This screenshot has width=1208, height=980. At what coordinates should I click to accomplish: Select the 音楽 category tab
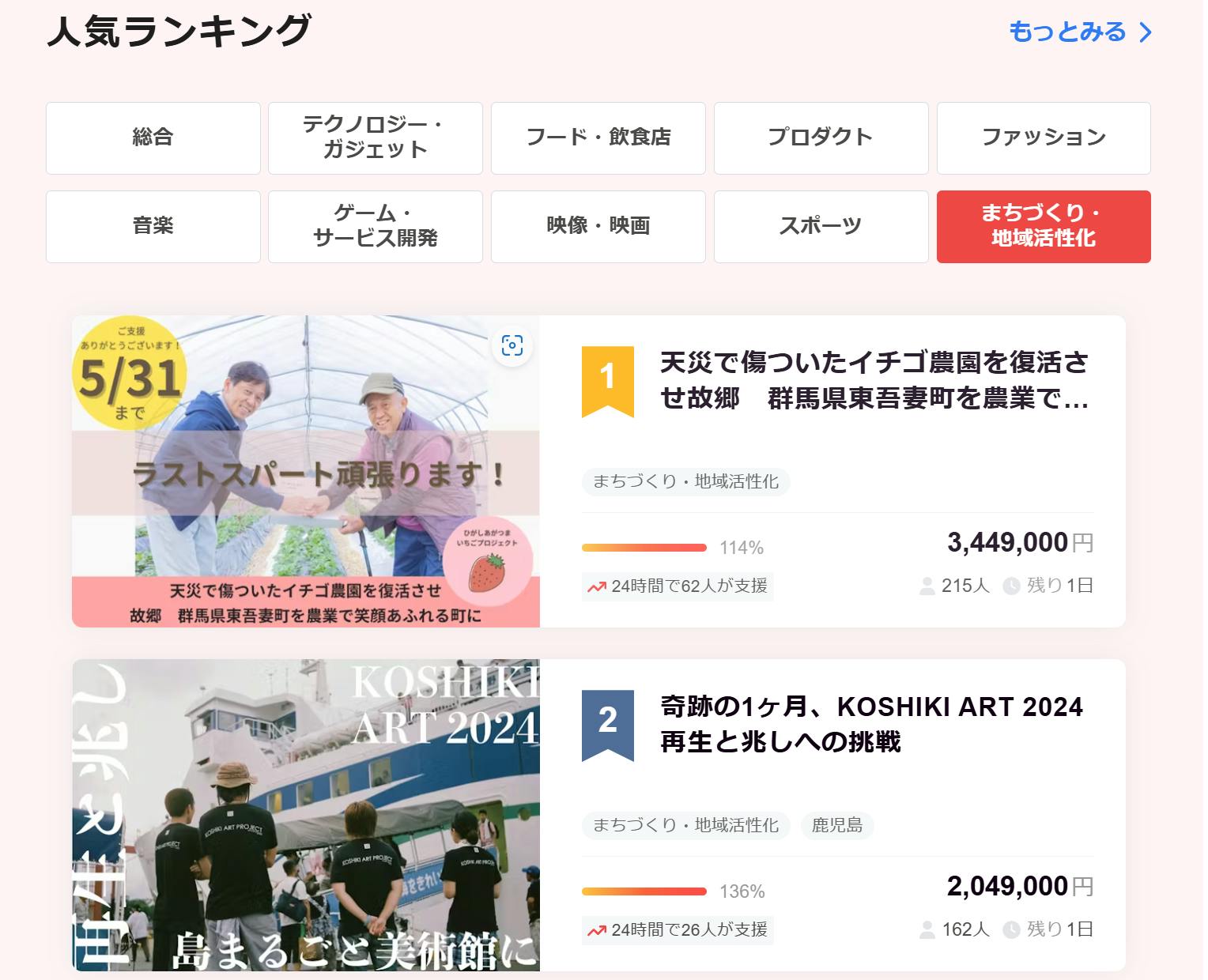point(153,226)
